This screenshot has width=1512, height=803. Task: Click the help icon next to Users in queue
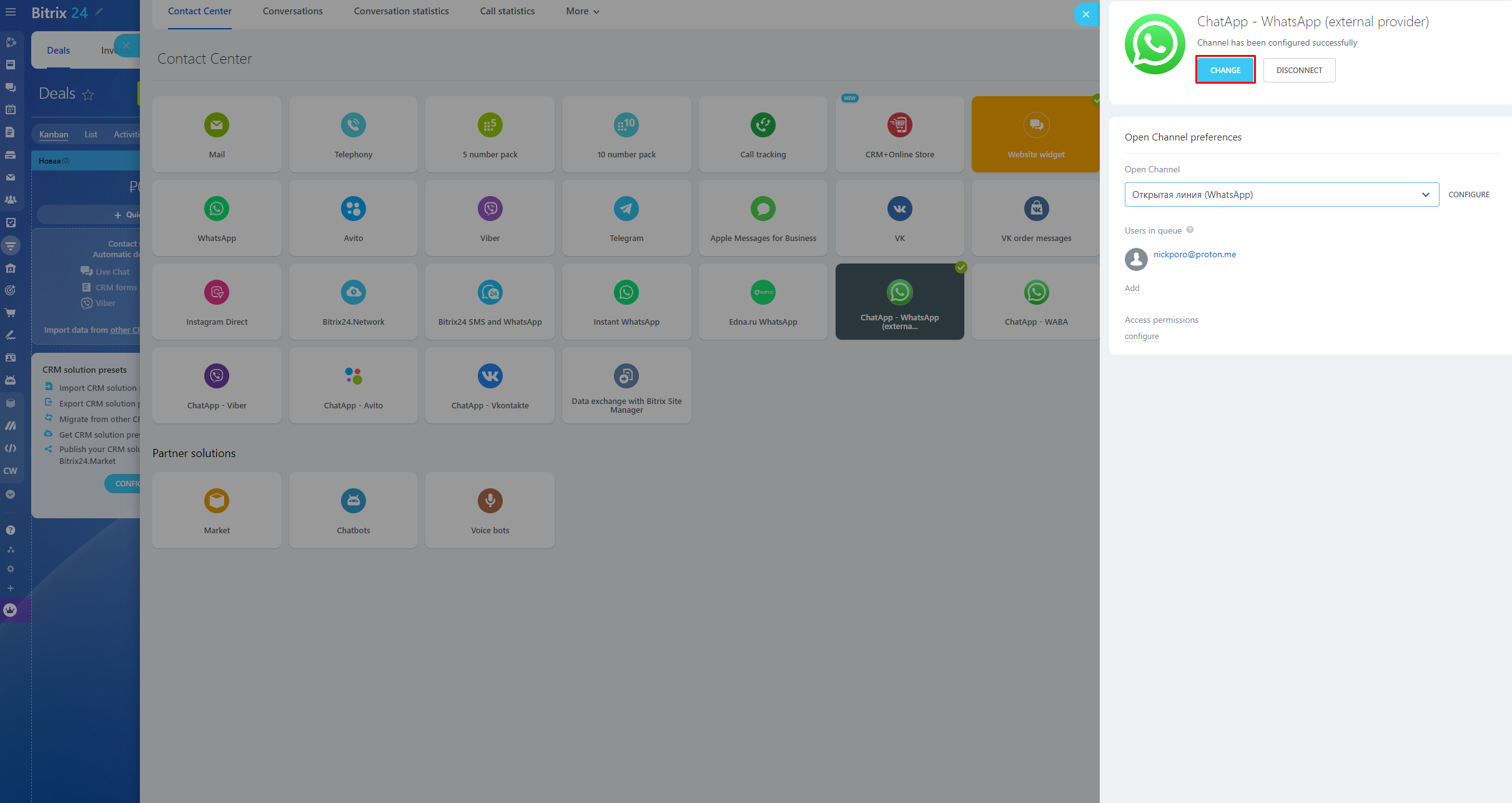1190,230
